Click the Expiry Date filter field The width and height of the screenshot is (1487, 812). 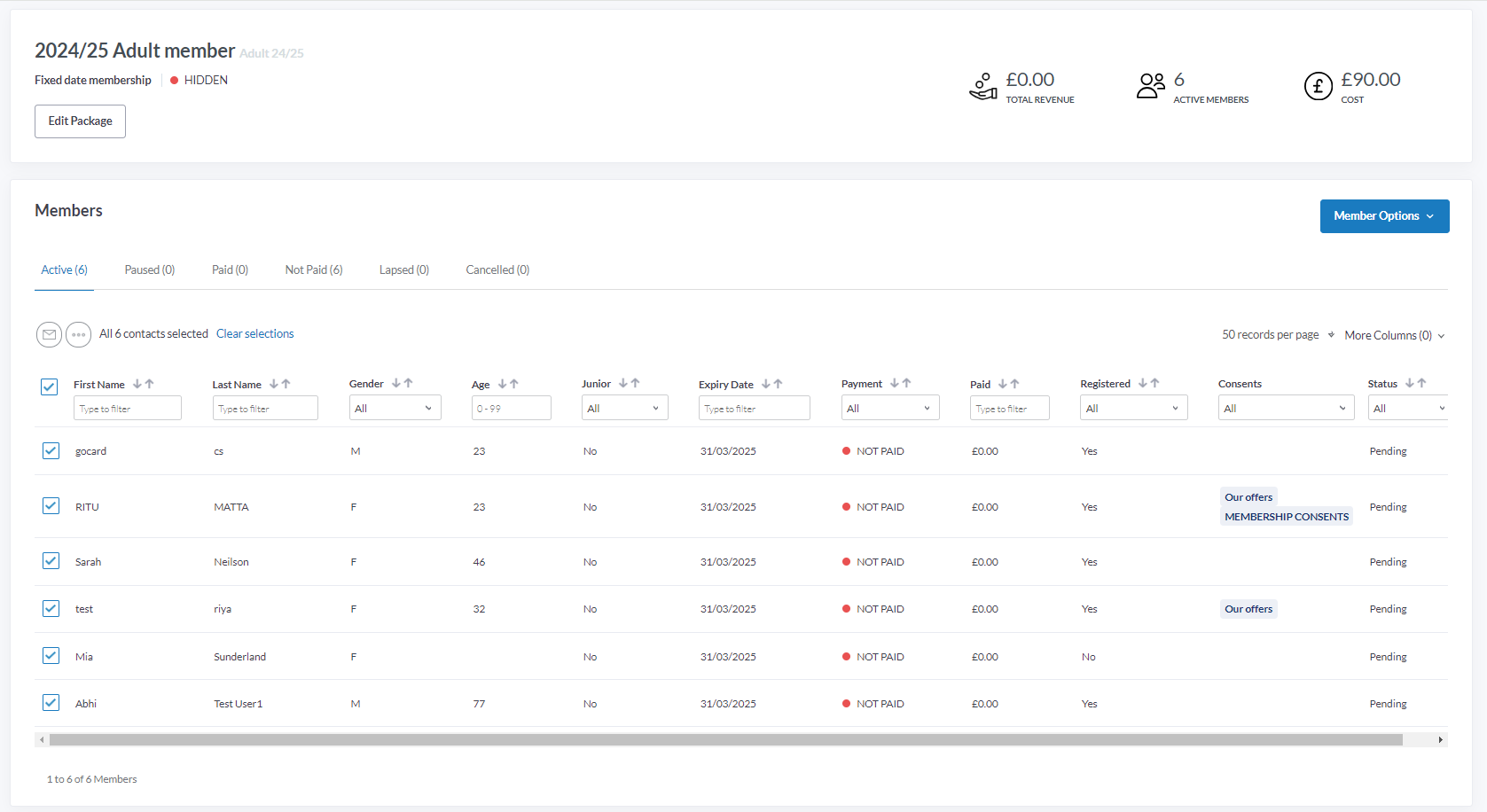[755, 408]
